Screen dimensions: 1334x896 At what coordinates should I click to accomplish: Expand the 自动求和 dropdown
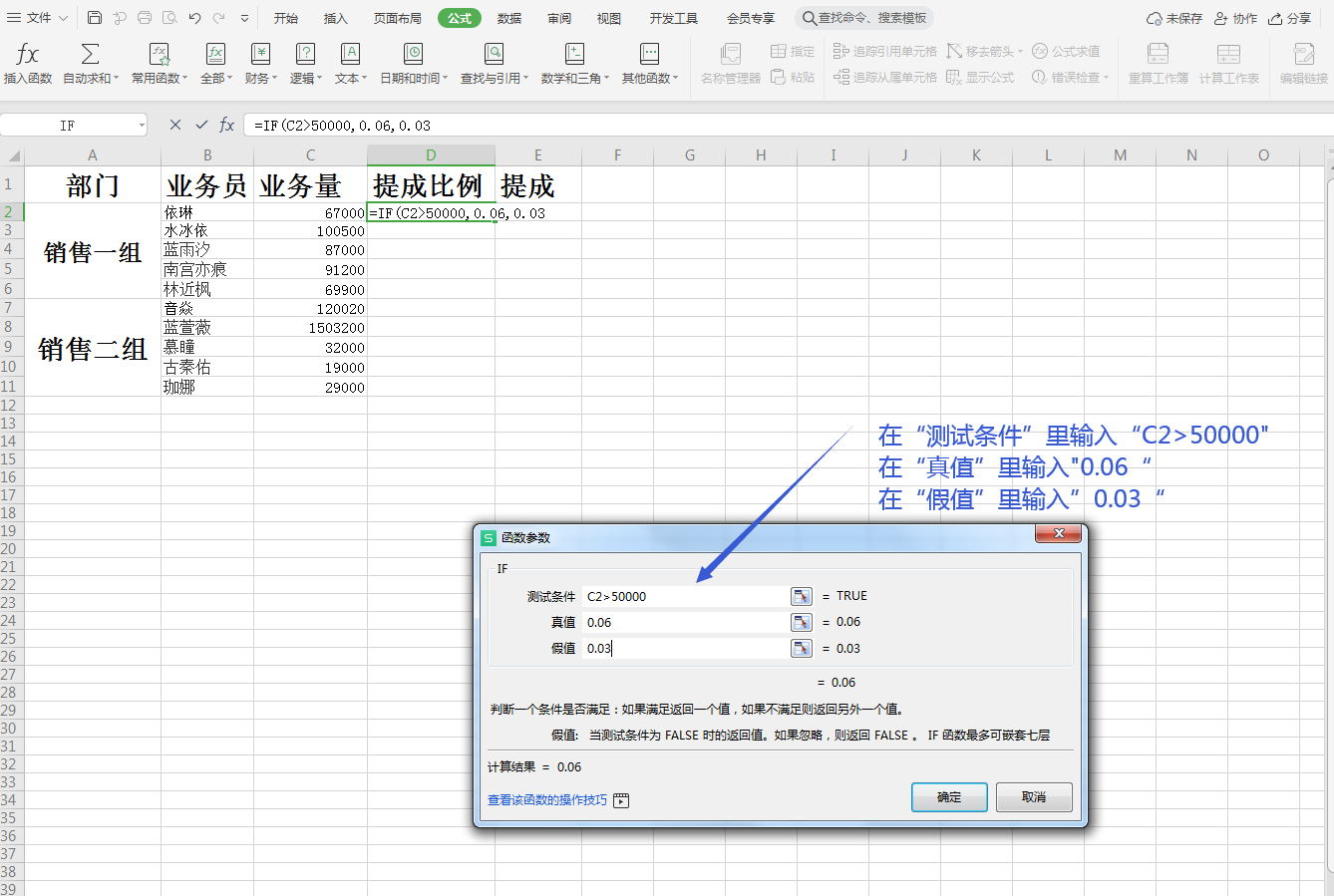tap(90, 78)
